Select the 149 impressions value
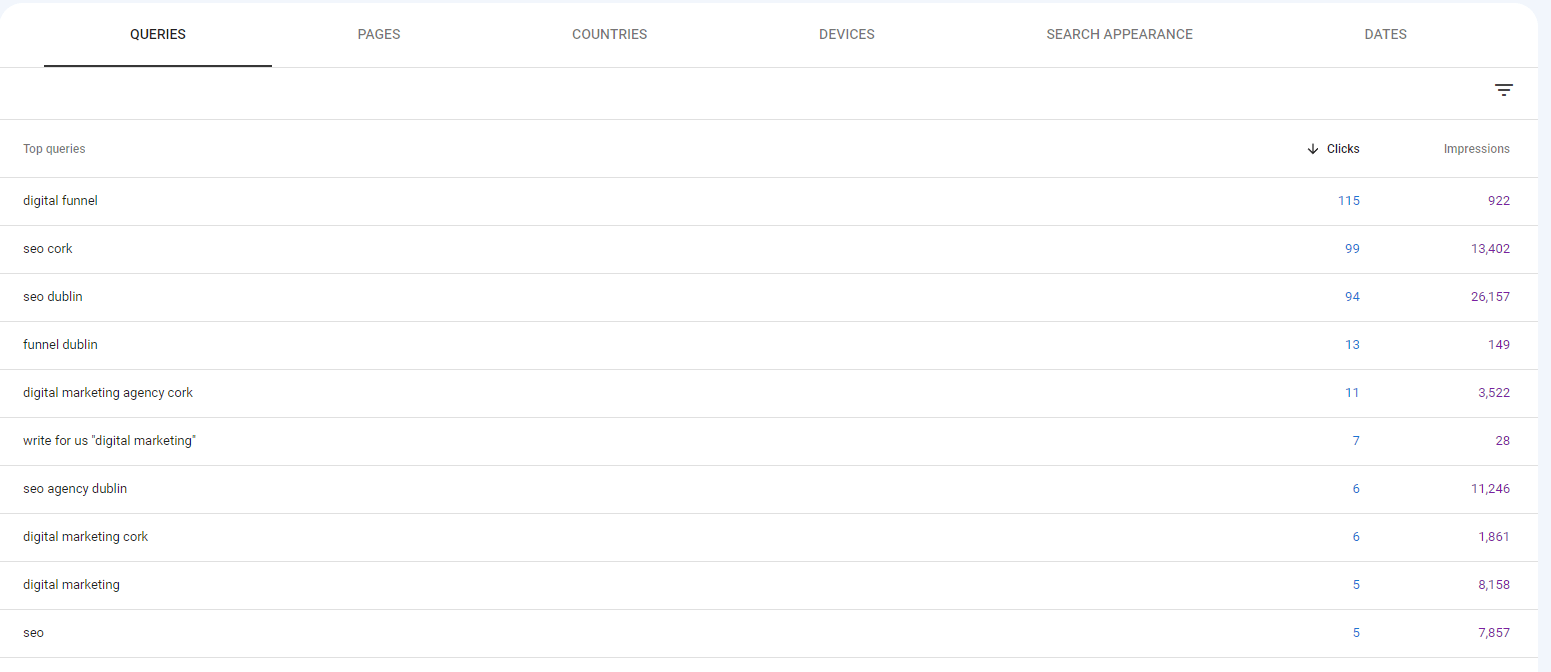Screen dimensions: 1551x672 click(x=1499, y=345)
